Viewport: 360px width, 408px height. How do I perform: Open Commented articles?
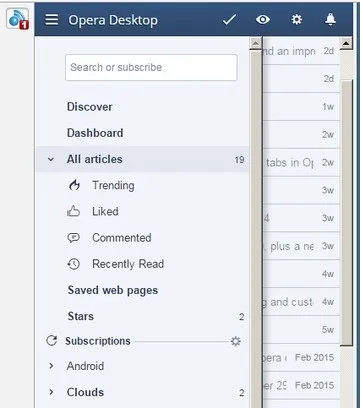tap(122, 238)
